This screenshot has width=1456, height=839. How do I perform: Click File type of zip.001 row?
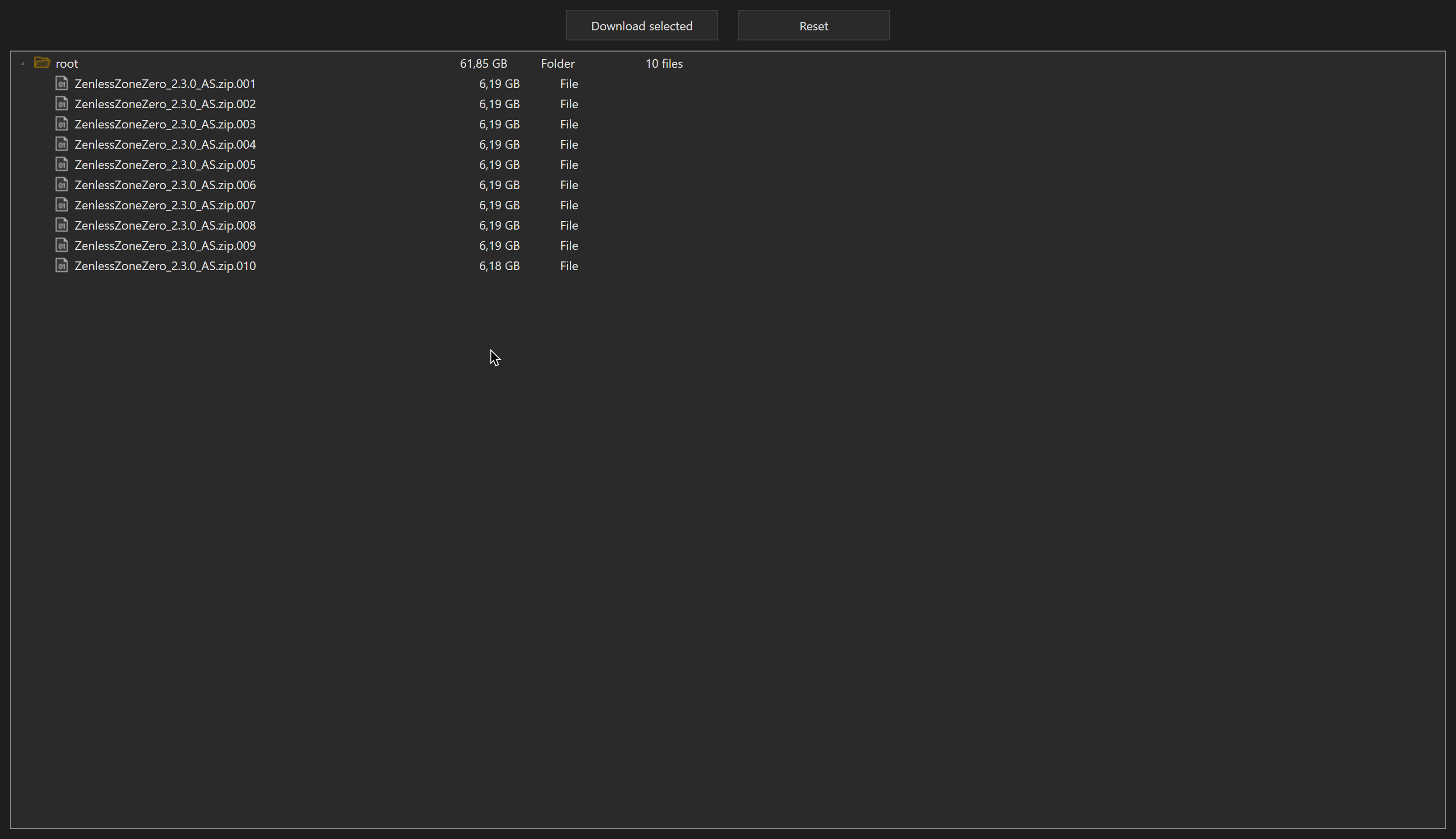coord(568,83)
